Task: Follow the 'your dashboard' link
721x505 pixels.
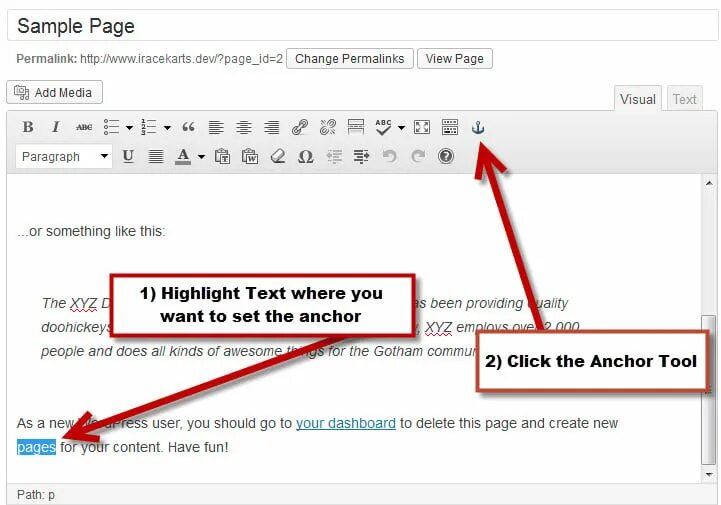Action: click(346, 423)
